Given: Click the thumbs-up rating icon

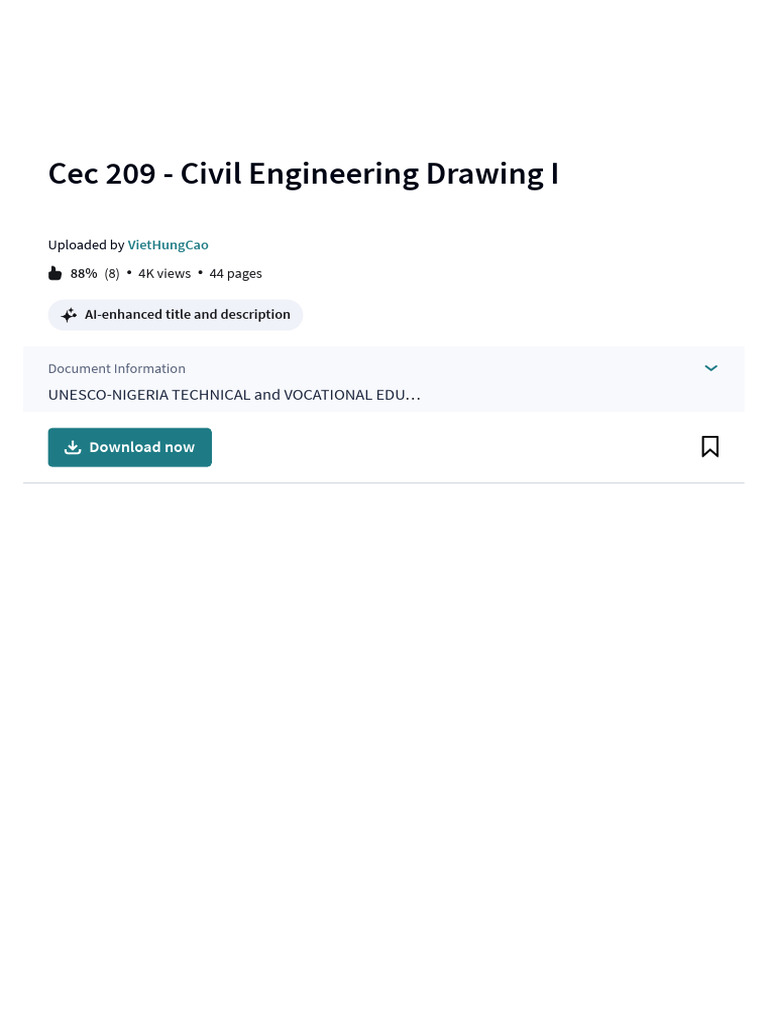Looking at the screenshot, I should (x=55, y=274).
